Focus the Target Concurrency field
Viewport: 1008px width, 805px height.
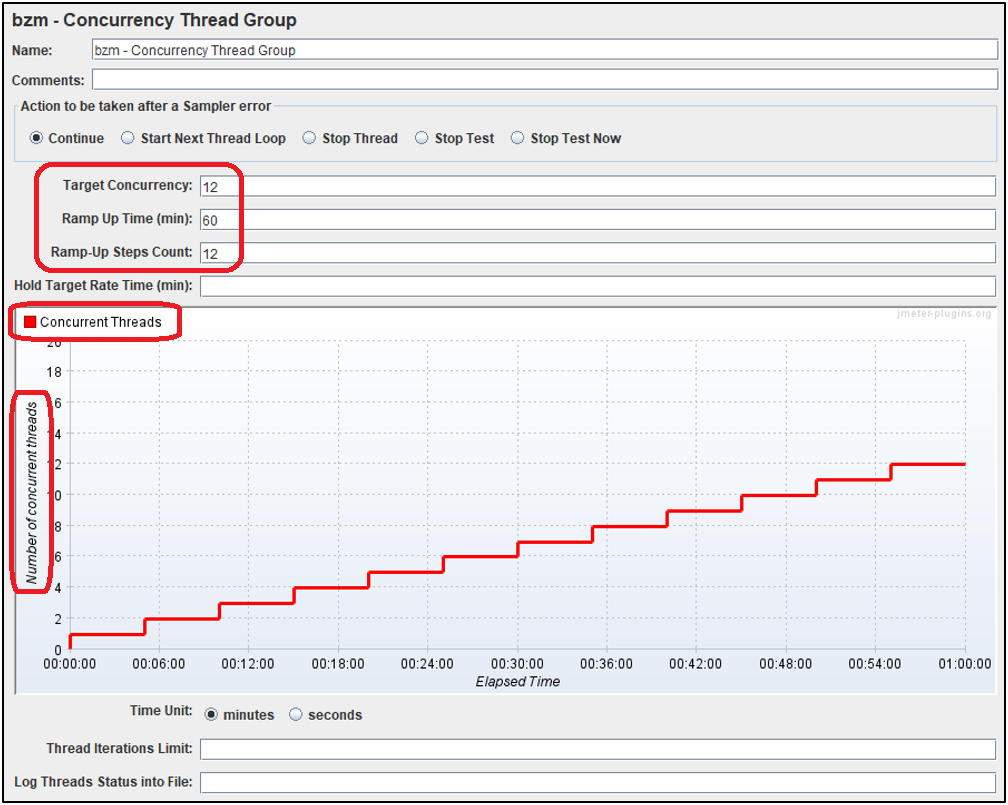[x=598, y=186]
